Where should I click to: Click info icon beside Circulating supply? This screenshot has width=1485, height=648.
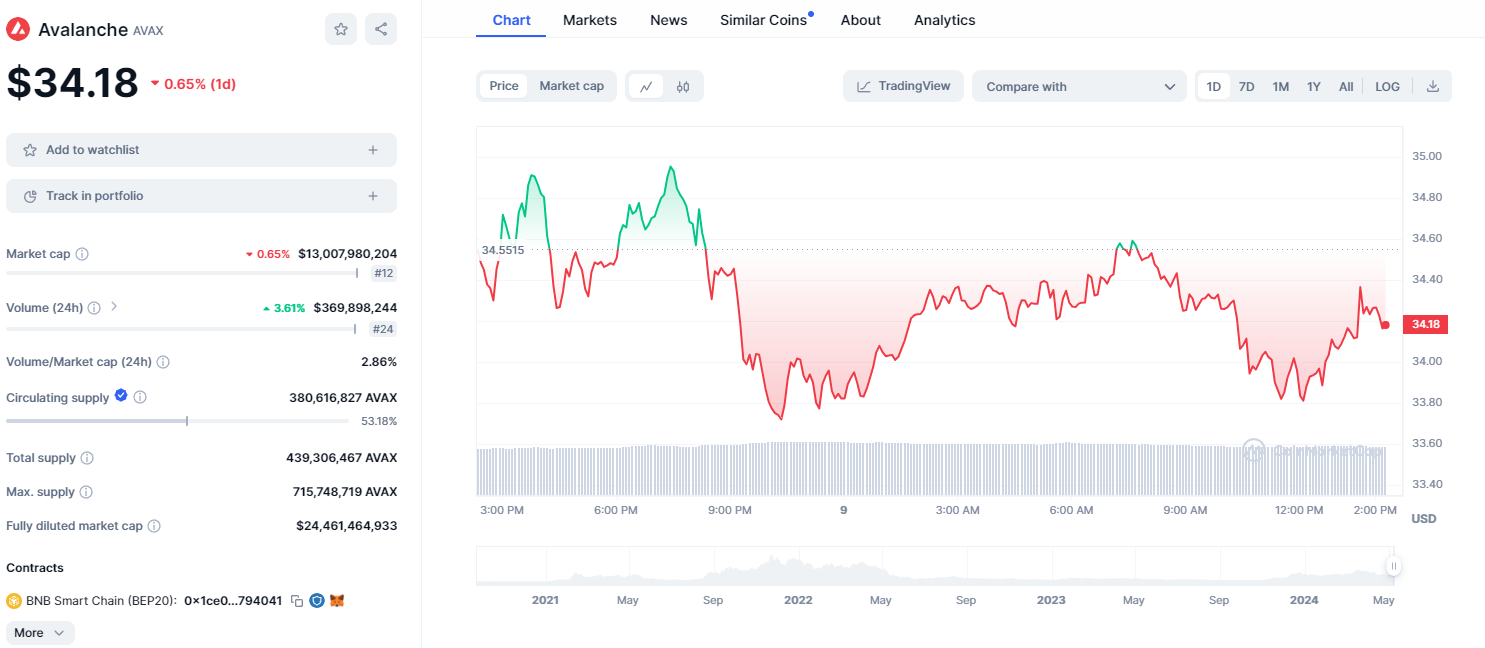click(x=140, y=397)
